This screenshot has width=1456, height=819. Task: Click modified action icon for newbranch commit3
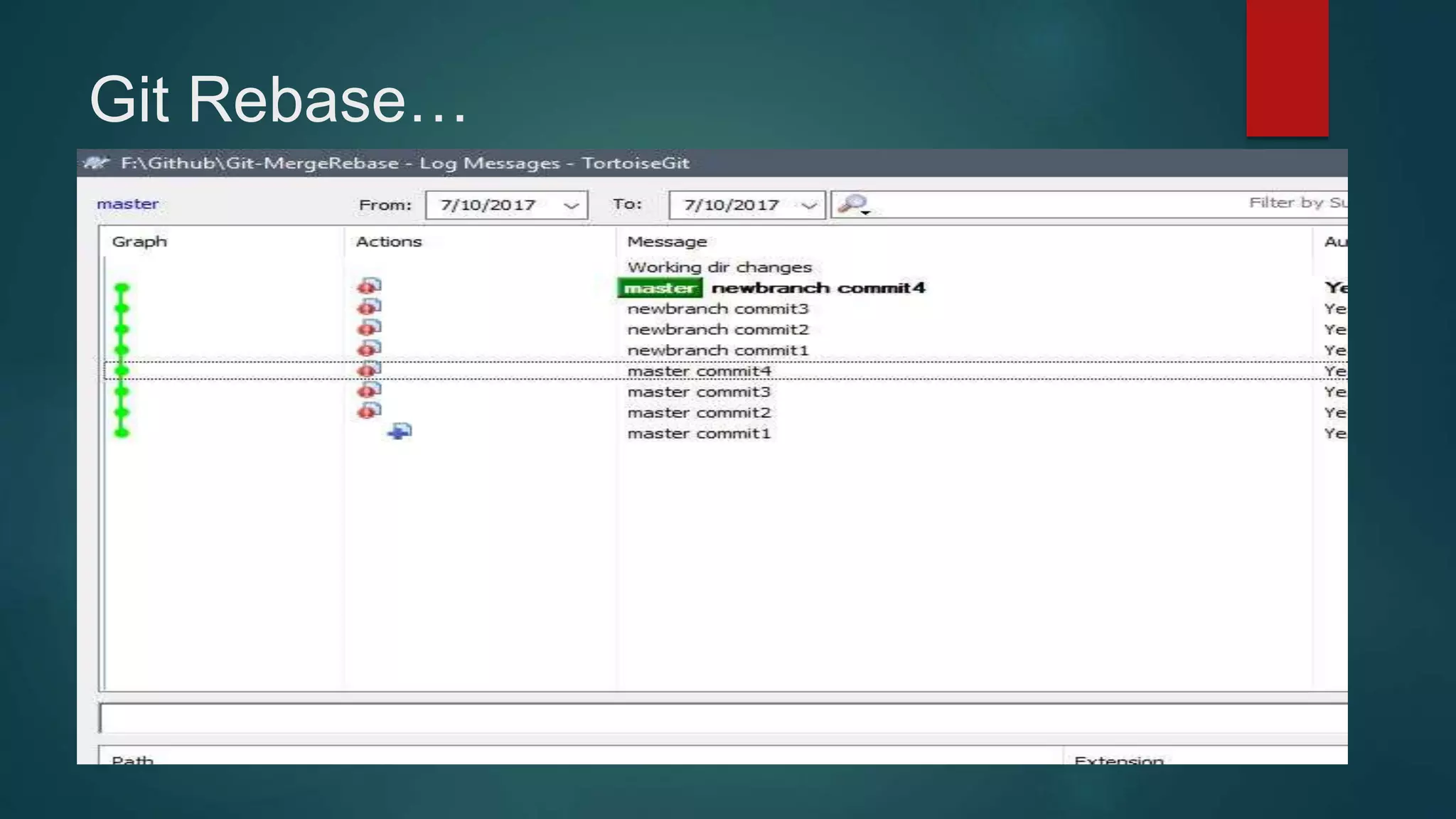[x=369, y=307]
